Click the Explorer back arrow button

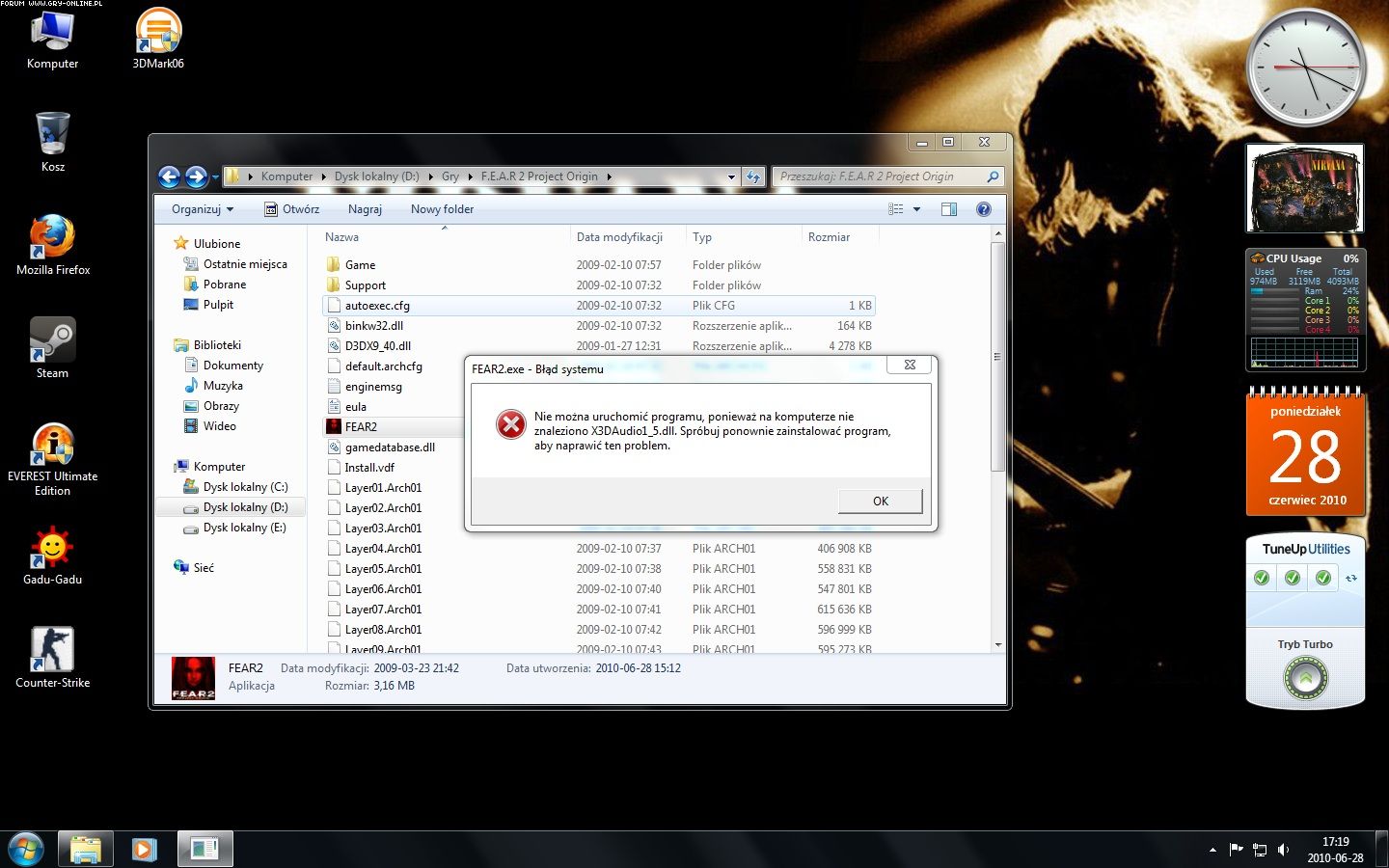click(169, 176)
